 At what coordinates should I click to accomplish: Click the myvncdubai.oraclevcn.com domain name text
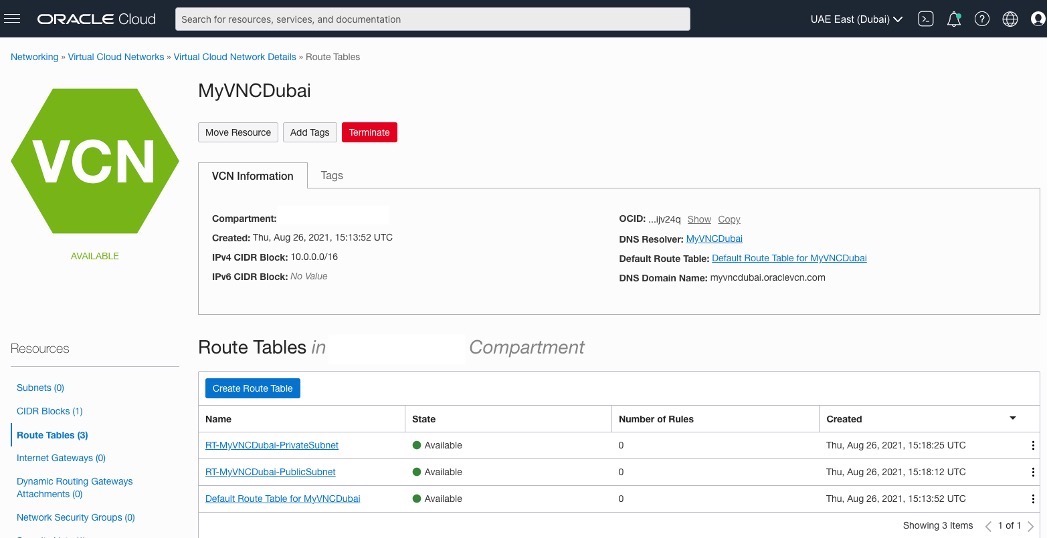click(x=767, y=277)
